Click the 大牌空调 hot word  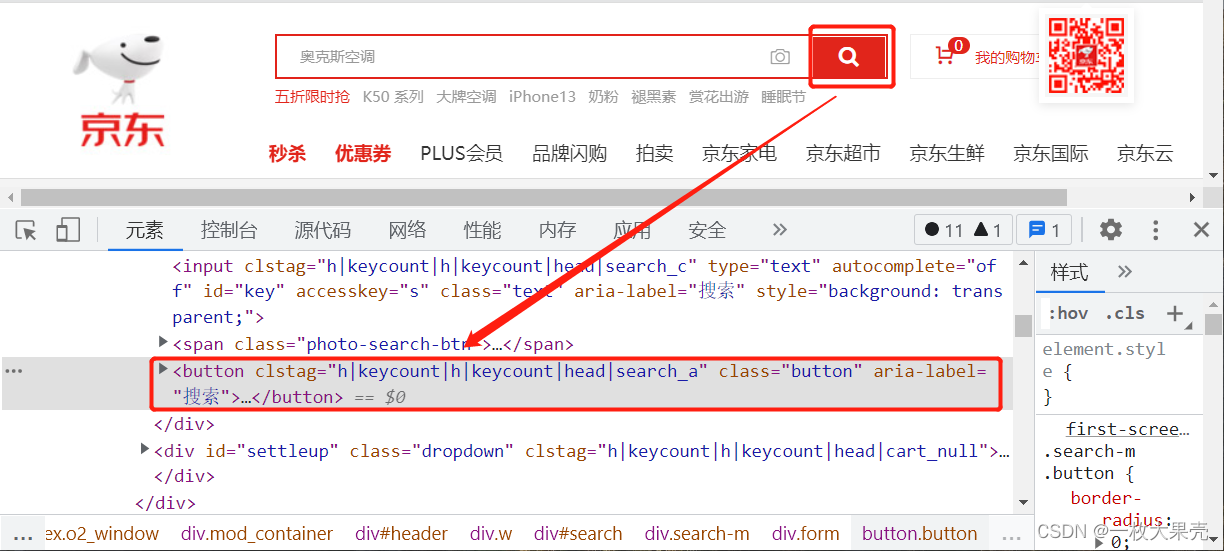coord(466,97)
